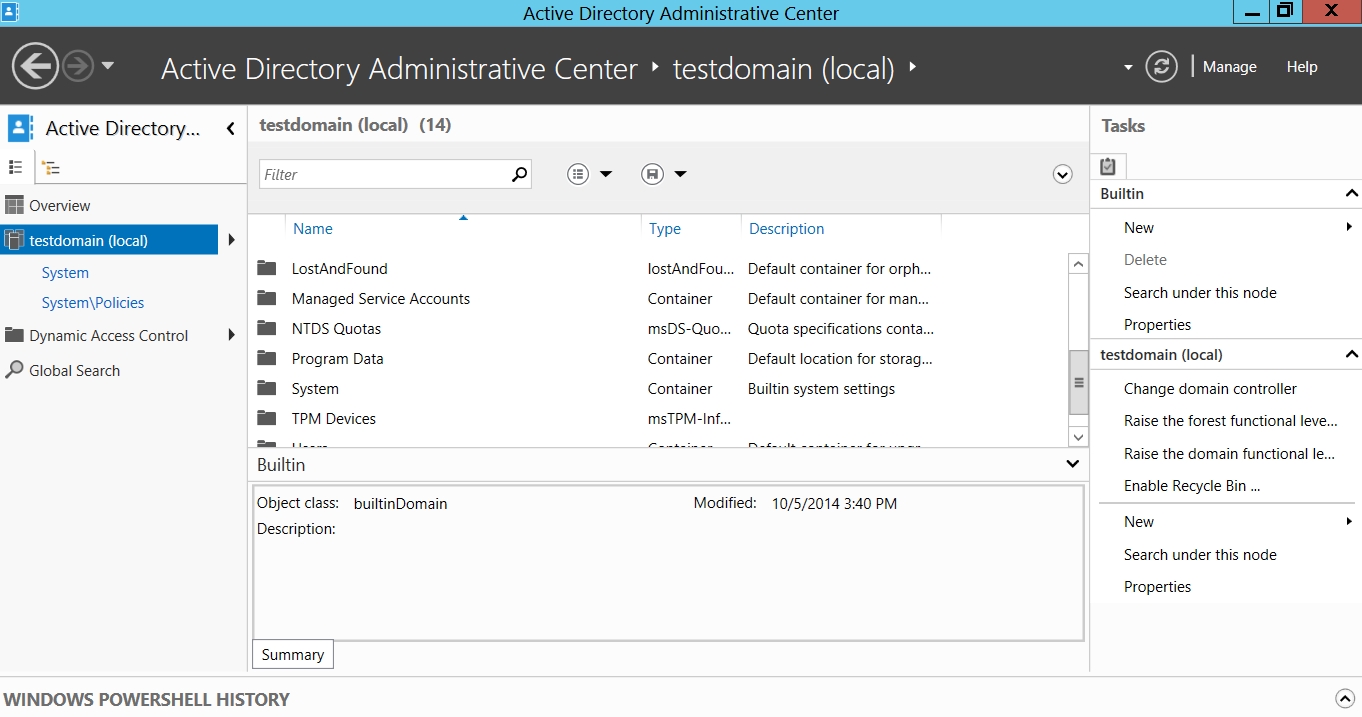Click Search under this node for Builtin
The height and width of the screenshot is (717, 1362).
(x=1200, y=293)
